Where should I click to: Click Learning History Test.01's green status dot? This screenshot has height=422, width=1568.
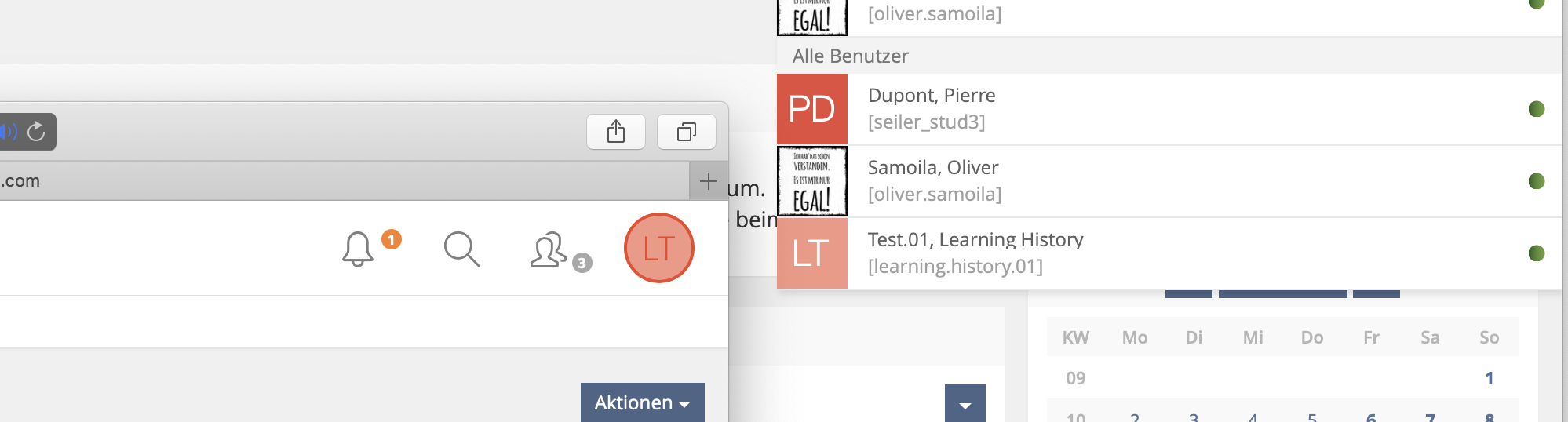[x=1537, y=253]
